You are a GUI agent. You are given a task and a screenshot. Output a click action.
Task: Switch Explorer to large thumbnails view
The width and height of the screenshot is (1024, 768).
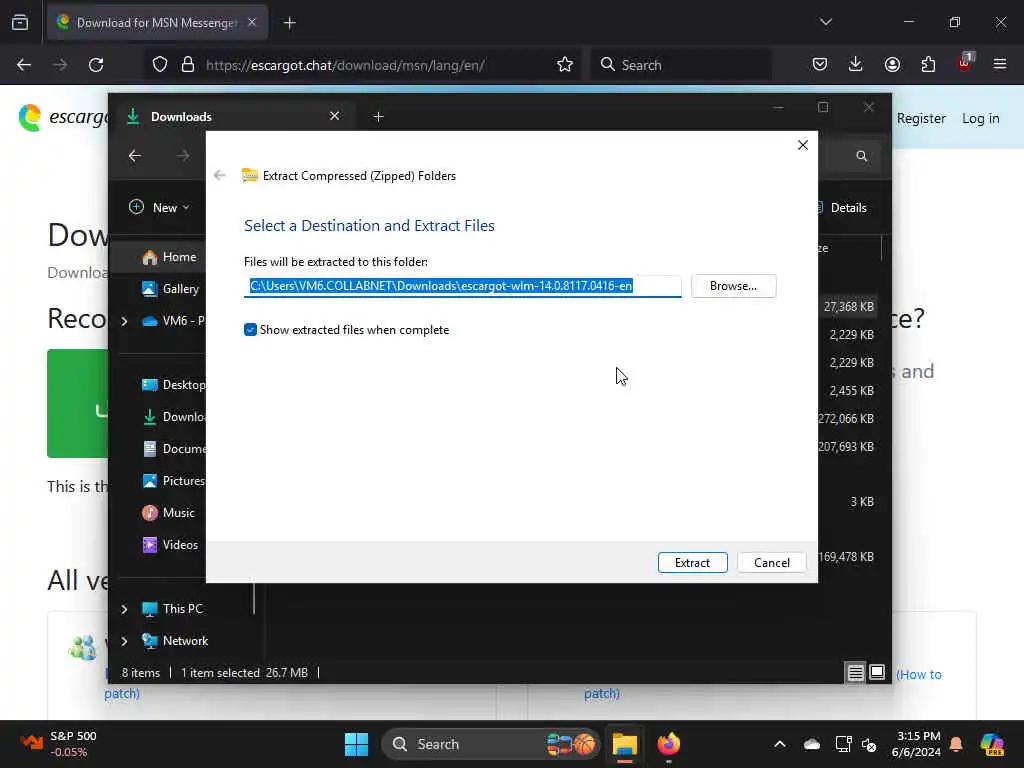[x=877, y=672]
